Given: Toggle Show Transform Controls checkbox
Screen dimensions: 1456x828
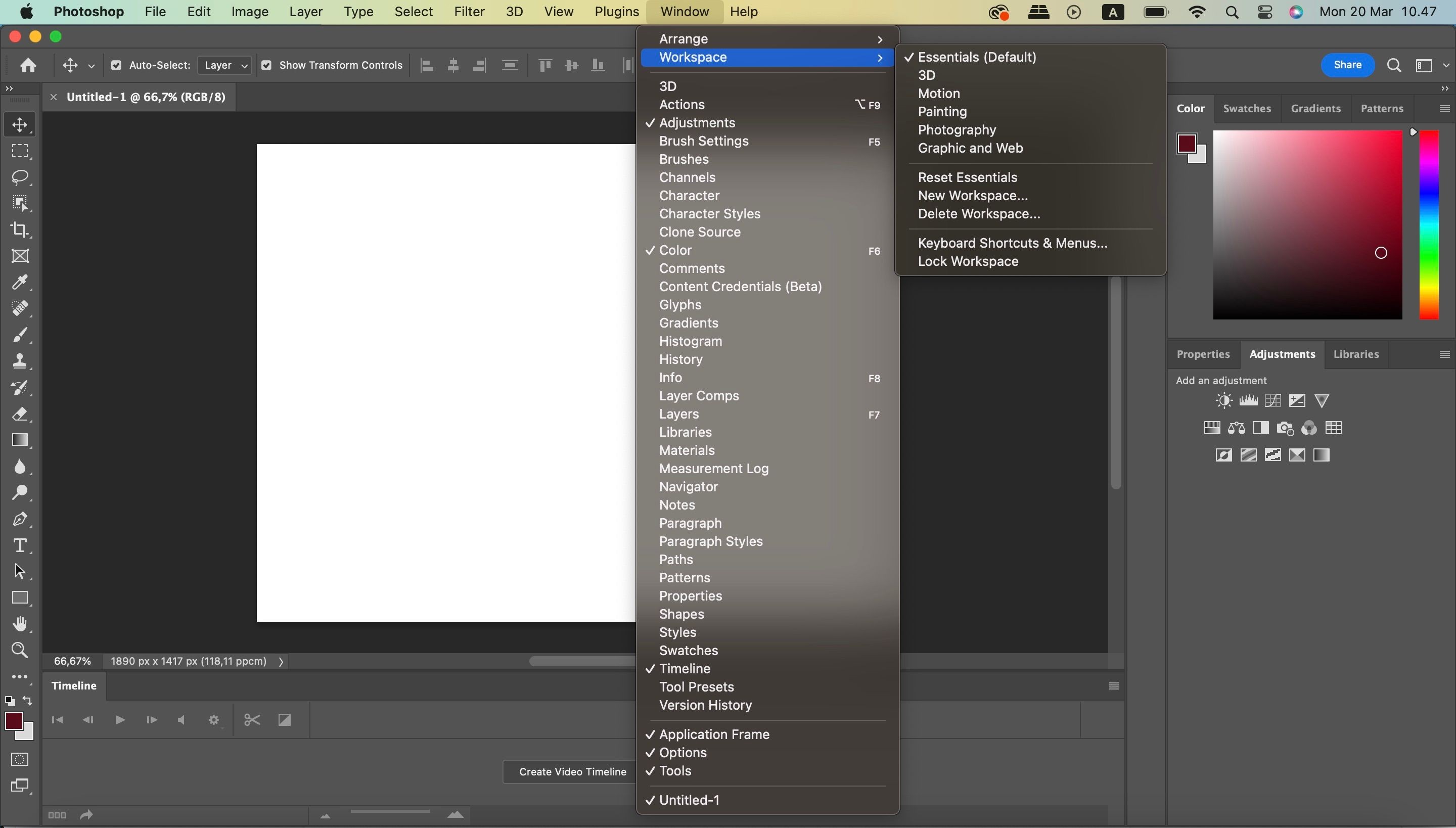Looking at the screenshot, I should coord(266,65).
